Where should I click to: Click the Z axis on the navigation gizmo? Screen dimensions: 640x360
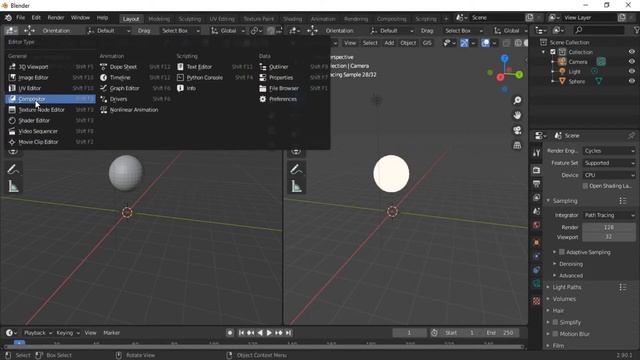[x=505, y=58]
